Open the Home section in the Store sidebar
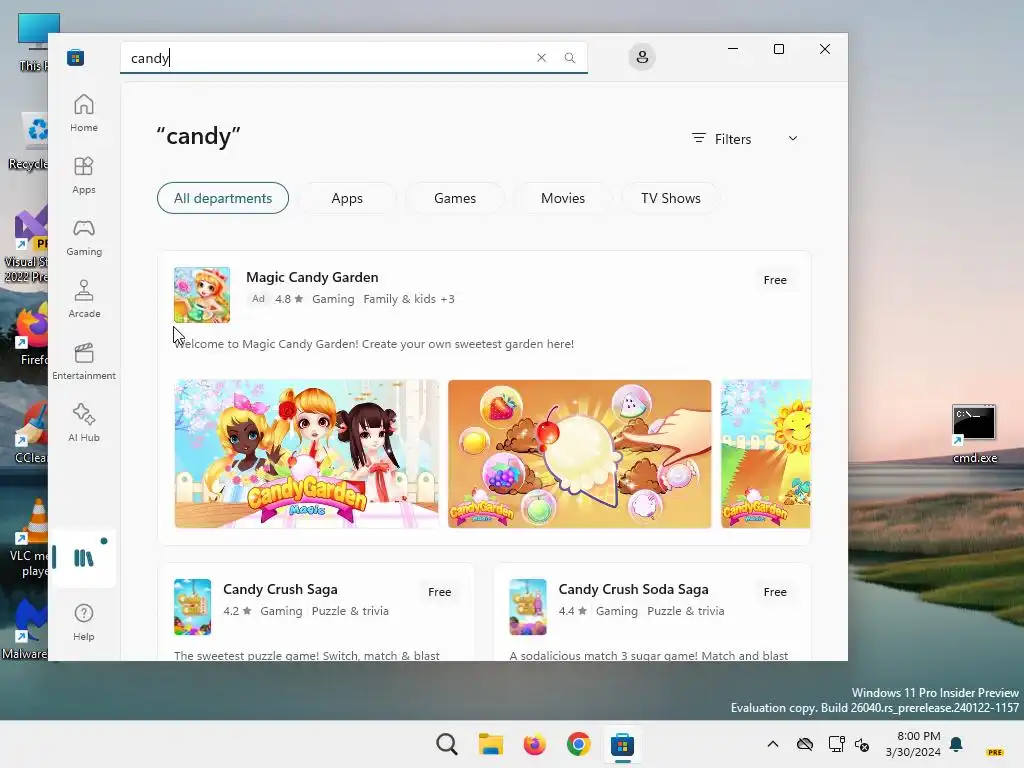The image size is (1024, 768). (x=84, y=114)
